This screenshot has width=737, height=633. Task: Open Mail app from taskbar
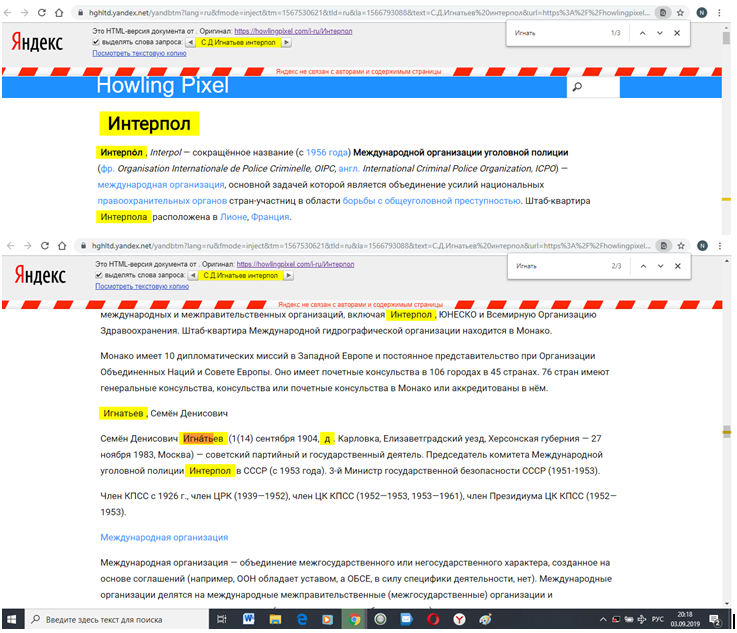click(407, 619)
